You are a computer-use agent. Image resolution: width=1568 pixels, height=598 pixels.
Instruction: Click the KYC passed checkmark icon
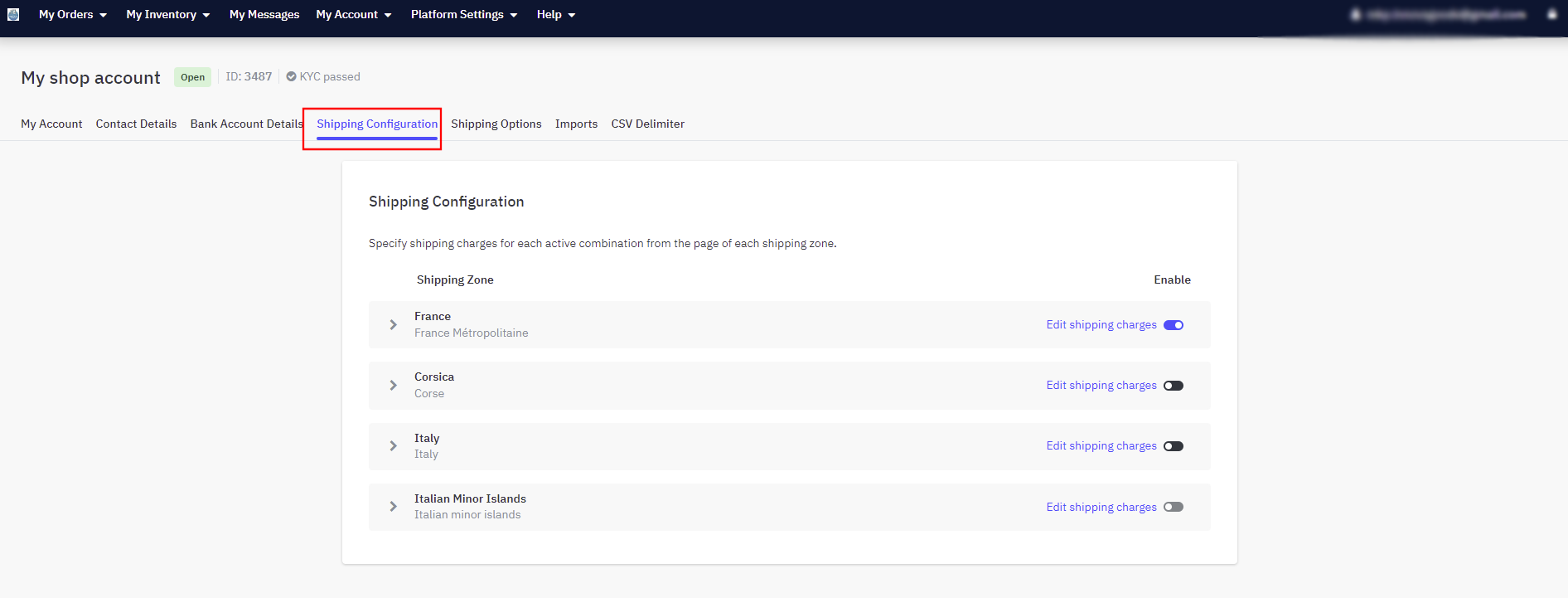[x=291, y=76]
